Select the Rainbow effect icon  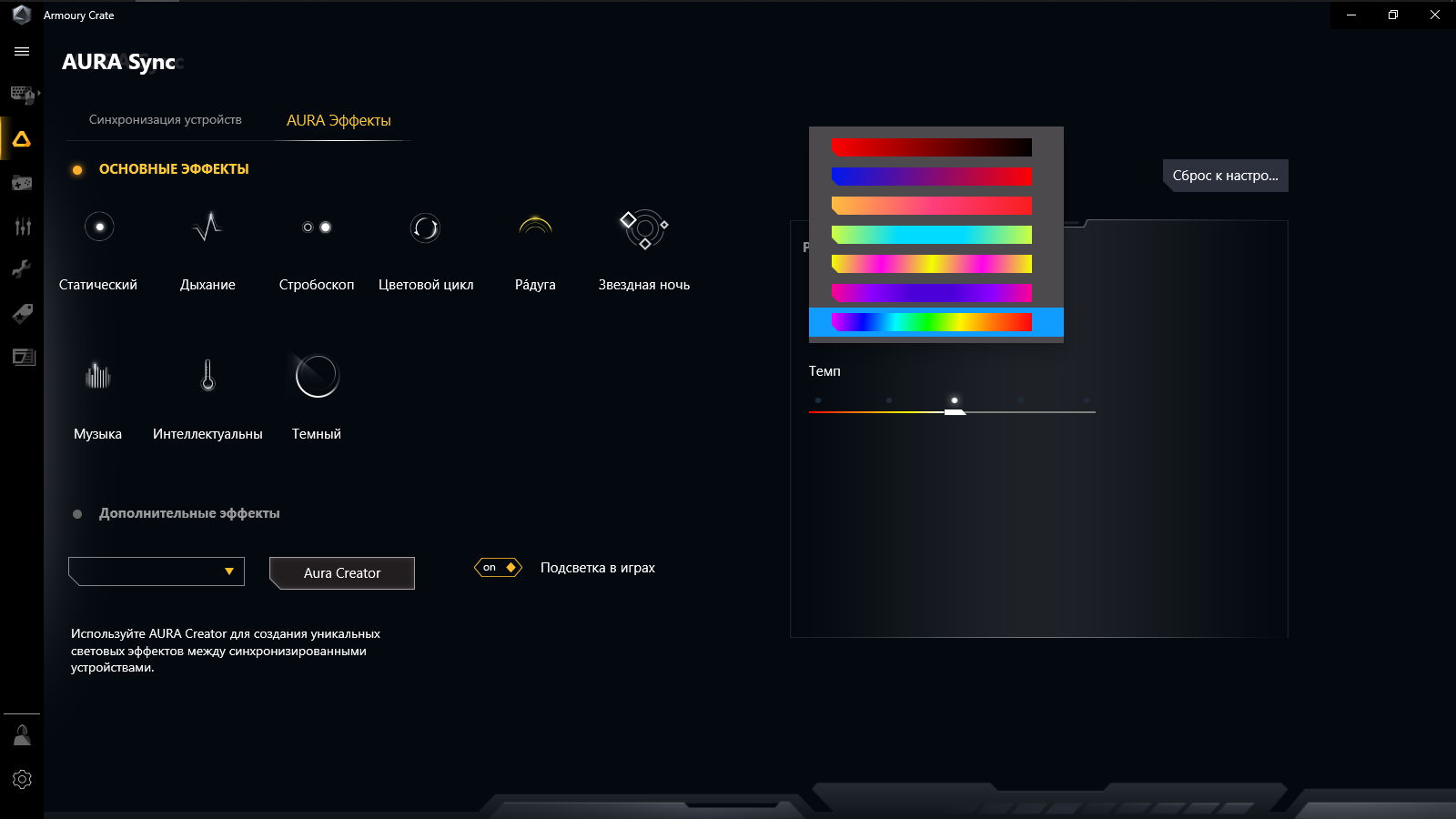(x=535, y=225)
